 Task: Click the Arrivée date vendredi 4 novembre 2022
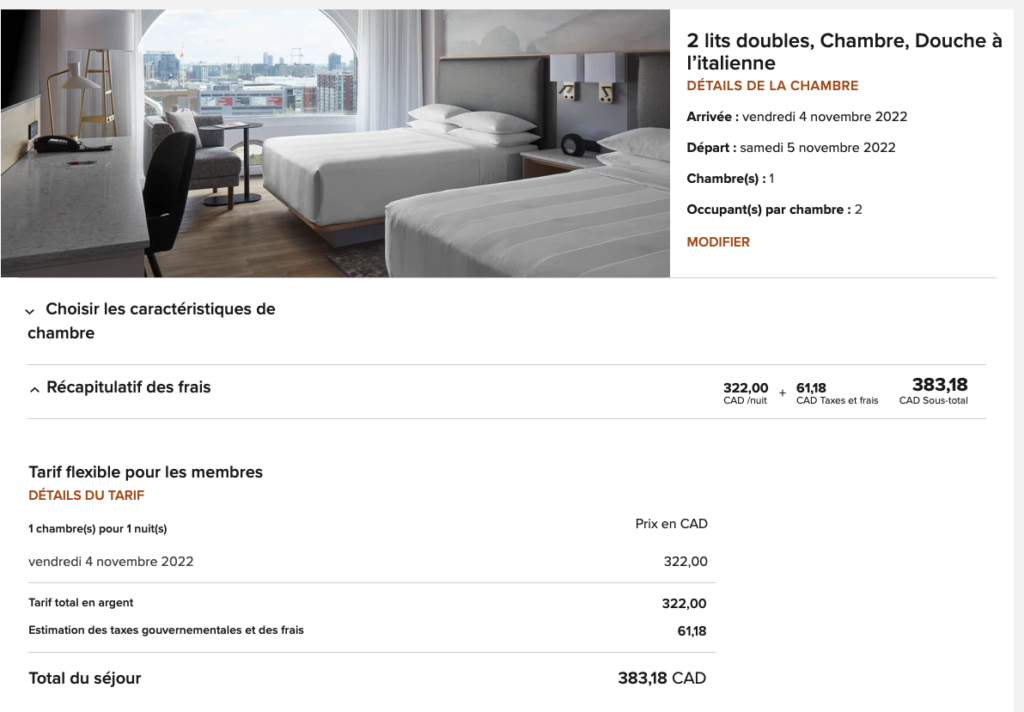[796, 117]
